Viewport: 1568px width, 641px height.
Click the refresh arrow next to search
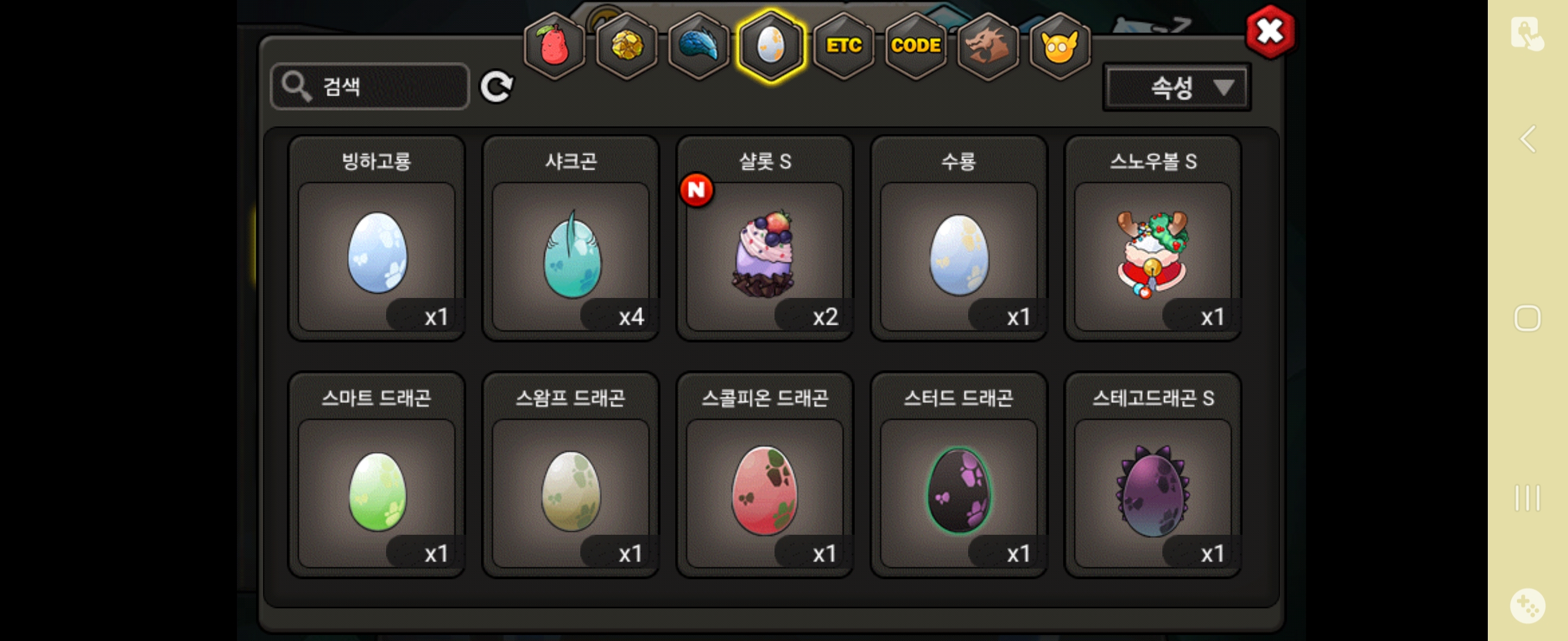(497, 87)
